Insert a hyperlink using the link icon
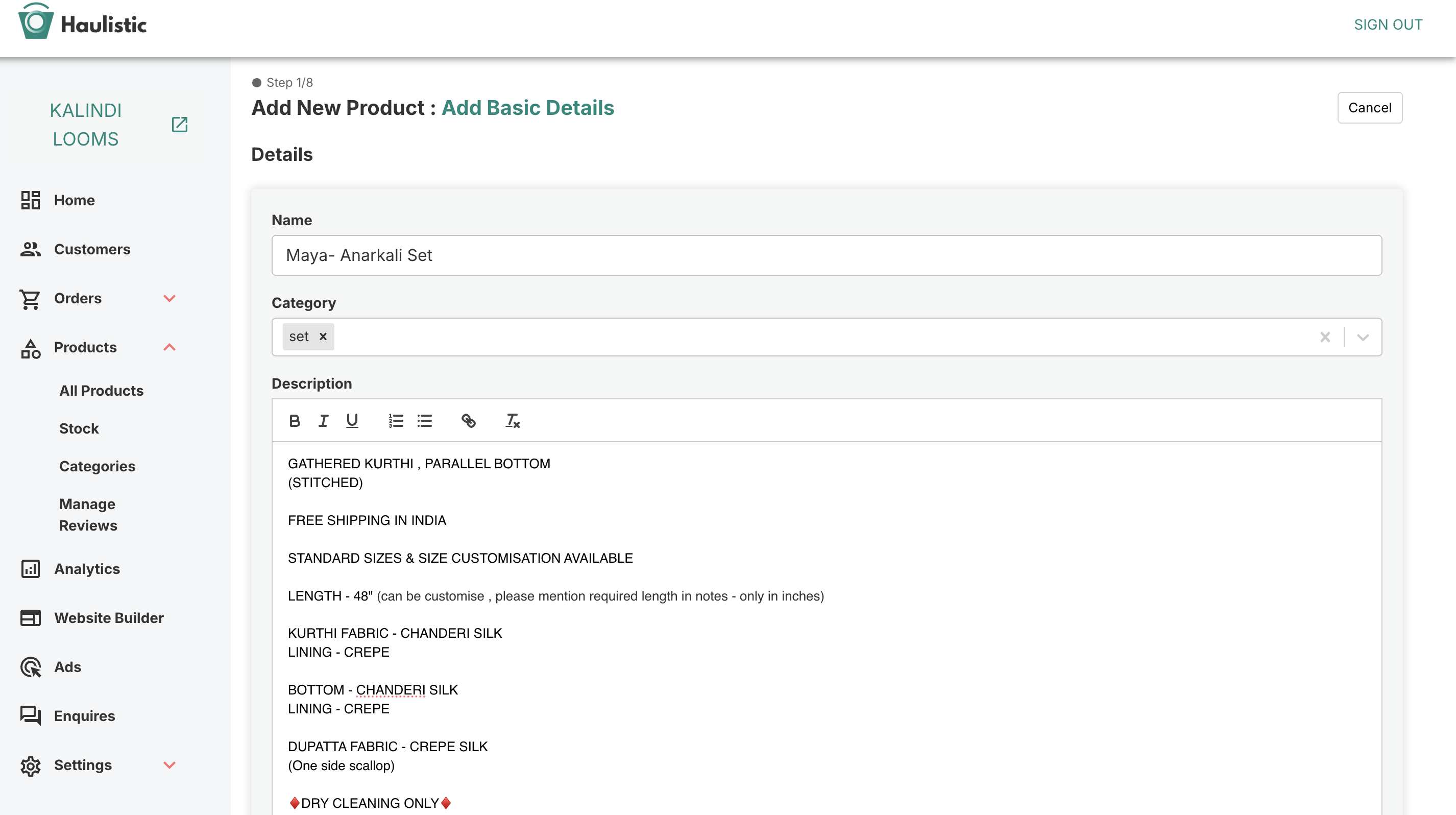Screen dimensions: 1456x815 (469, 420)
